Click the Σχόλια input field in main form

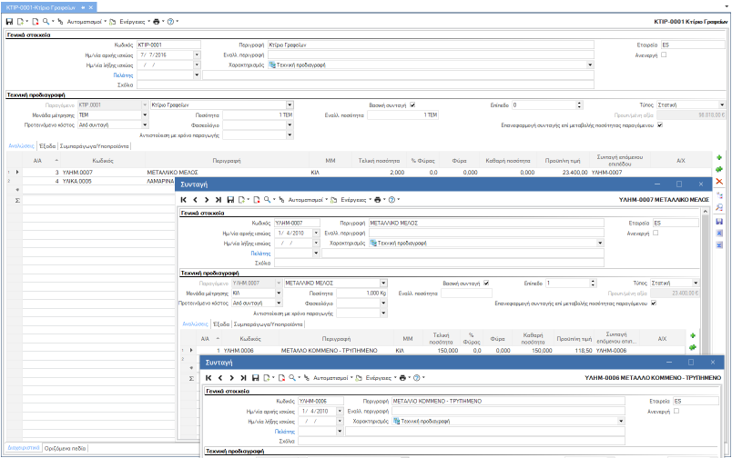coord(365,85)
